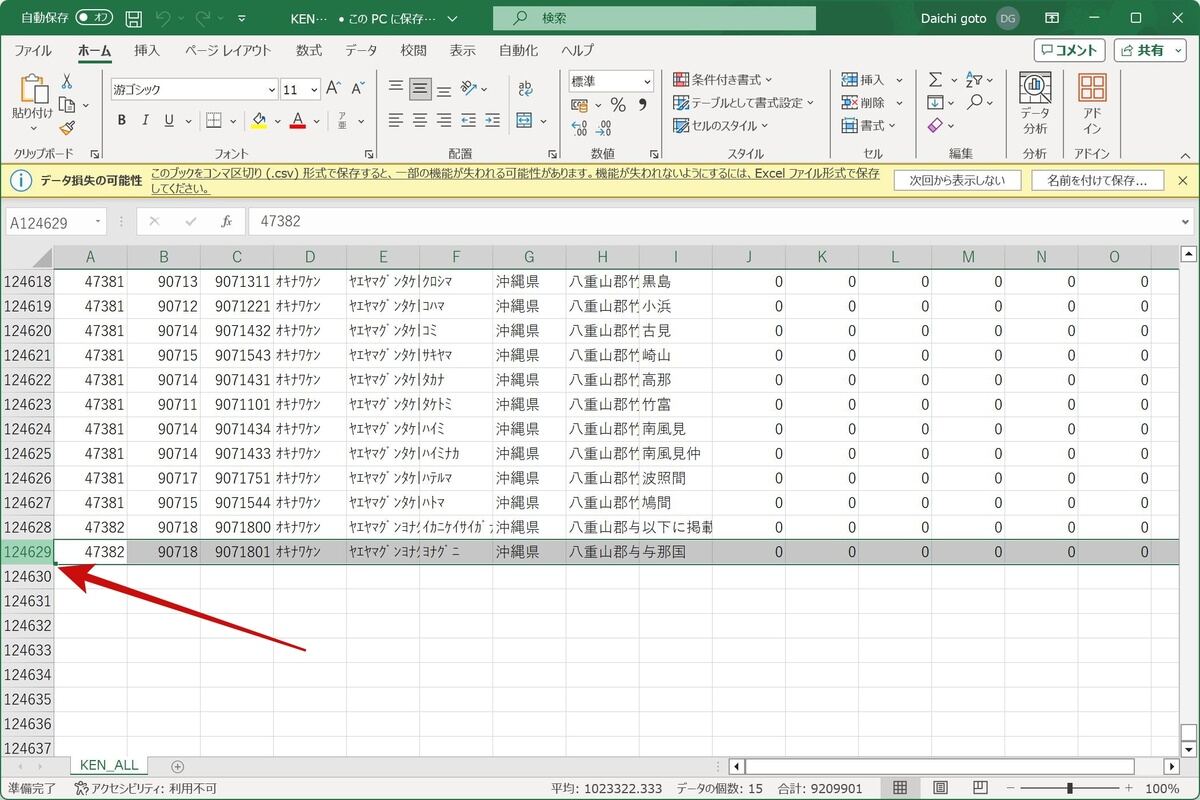
Task: Click the Sort and Filter icon
Action: click(975, 80)
